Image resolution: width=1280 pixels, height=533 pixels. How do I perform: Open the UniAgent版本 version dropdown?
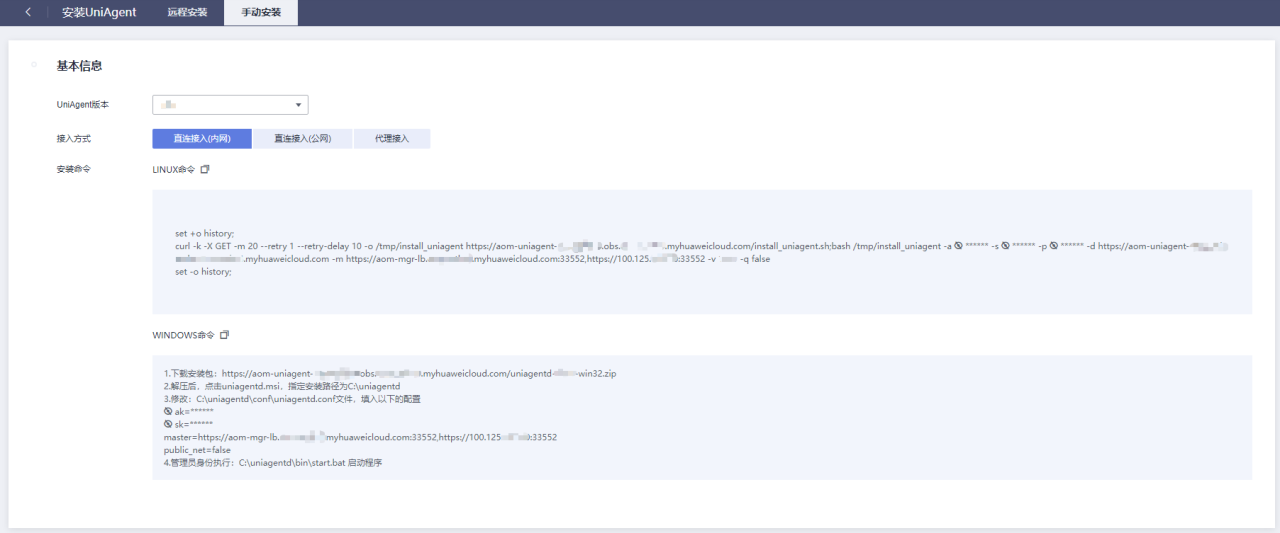point(229,105)
